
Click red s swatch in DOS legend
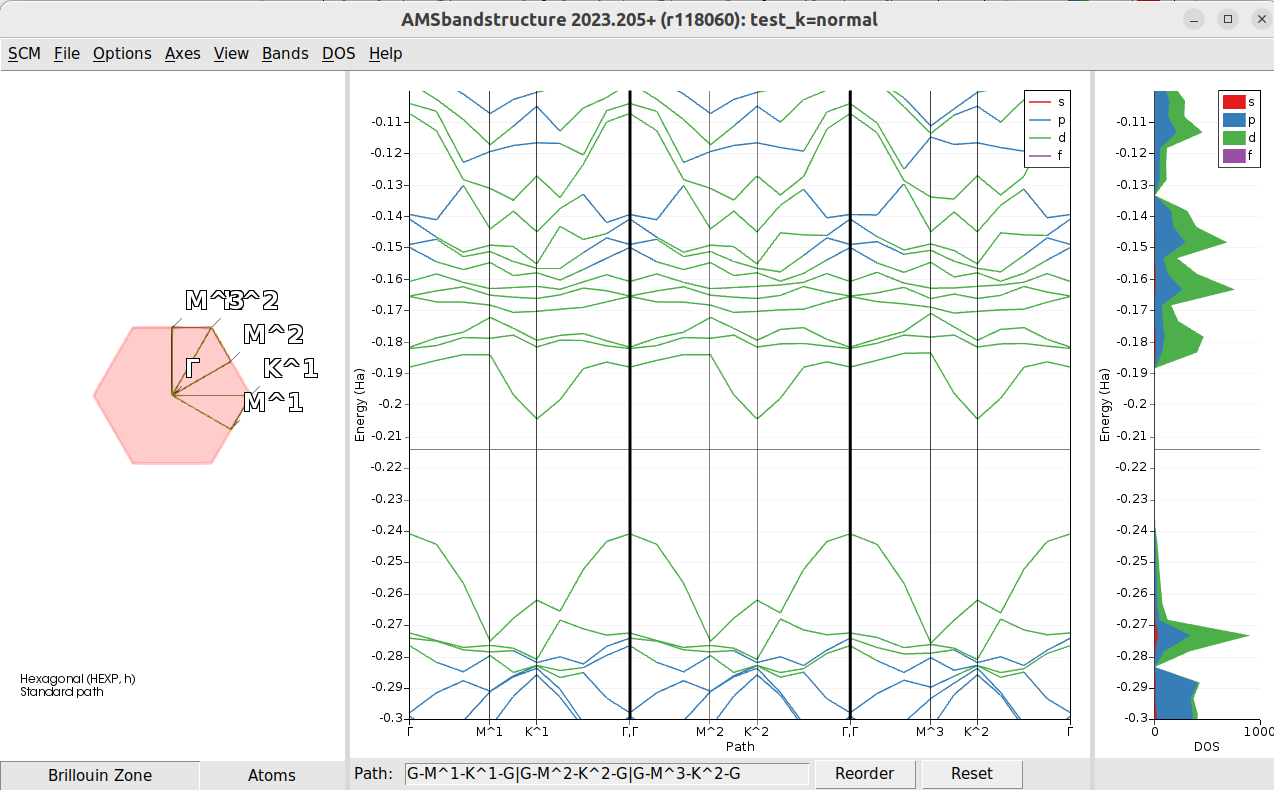click(1234, 102)
